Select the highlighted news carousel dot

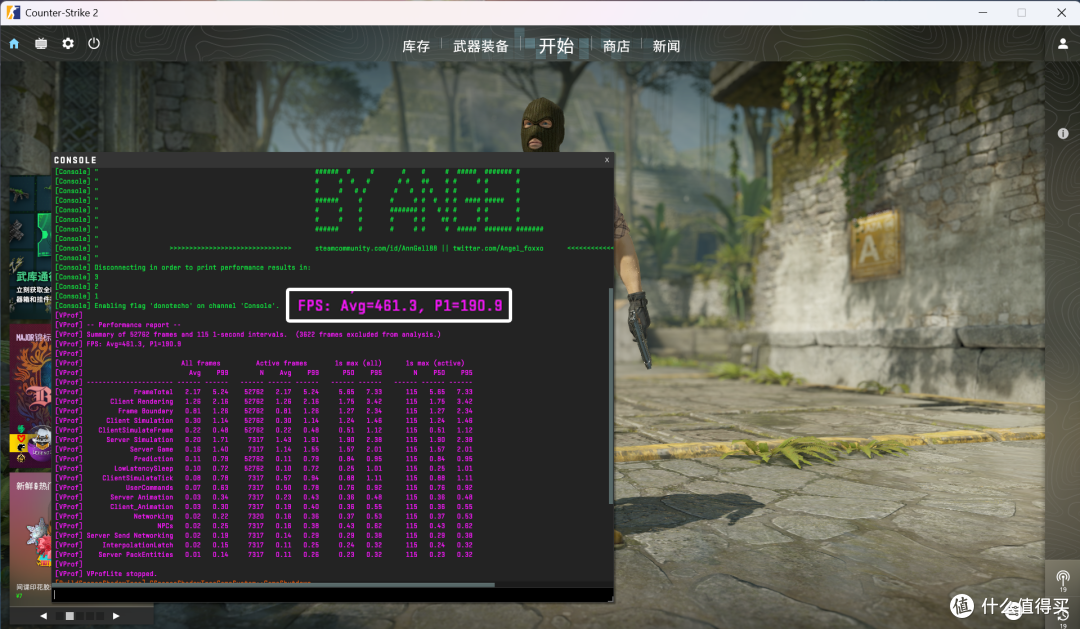click(x=70, y=616)
